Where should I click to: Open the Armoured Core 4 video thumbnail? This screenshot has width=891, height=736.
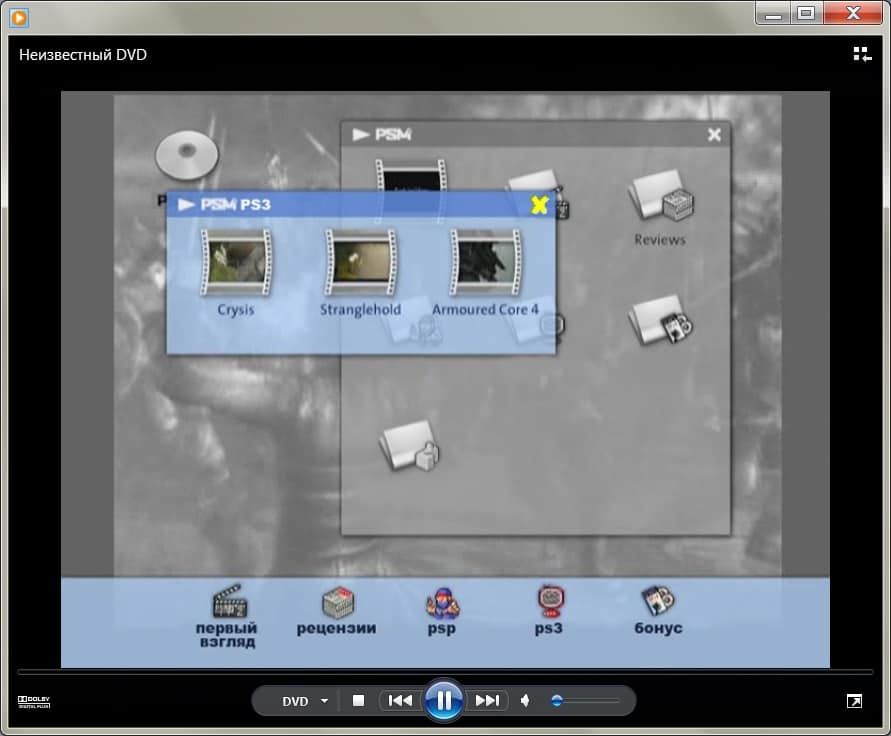tap(485, 262)
